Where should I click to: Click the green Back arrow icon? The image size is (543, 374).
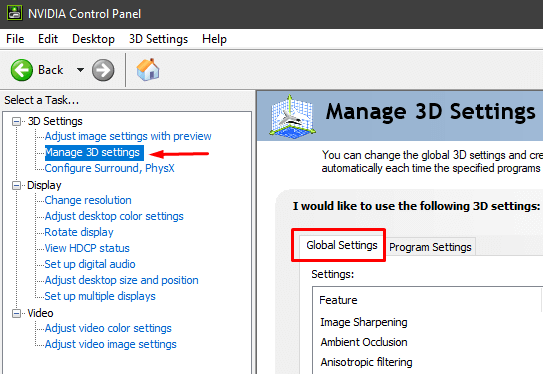point(22,70)
